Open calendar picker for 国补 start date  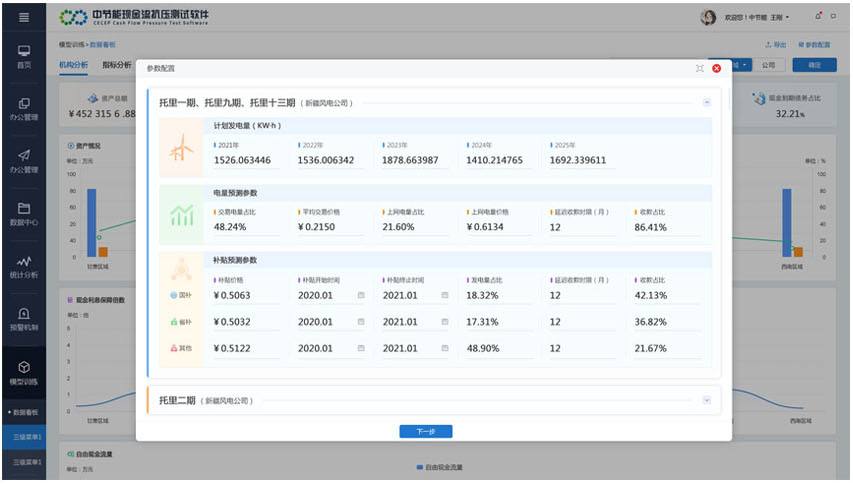click(x=361, y=295)
